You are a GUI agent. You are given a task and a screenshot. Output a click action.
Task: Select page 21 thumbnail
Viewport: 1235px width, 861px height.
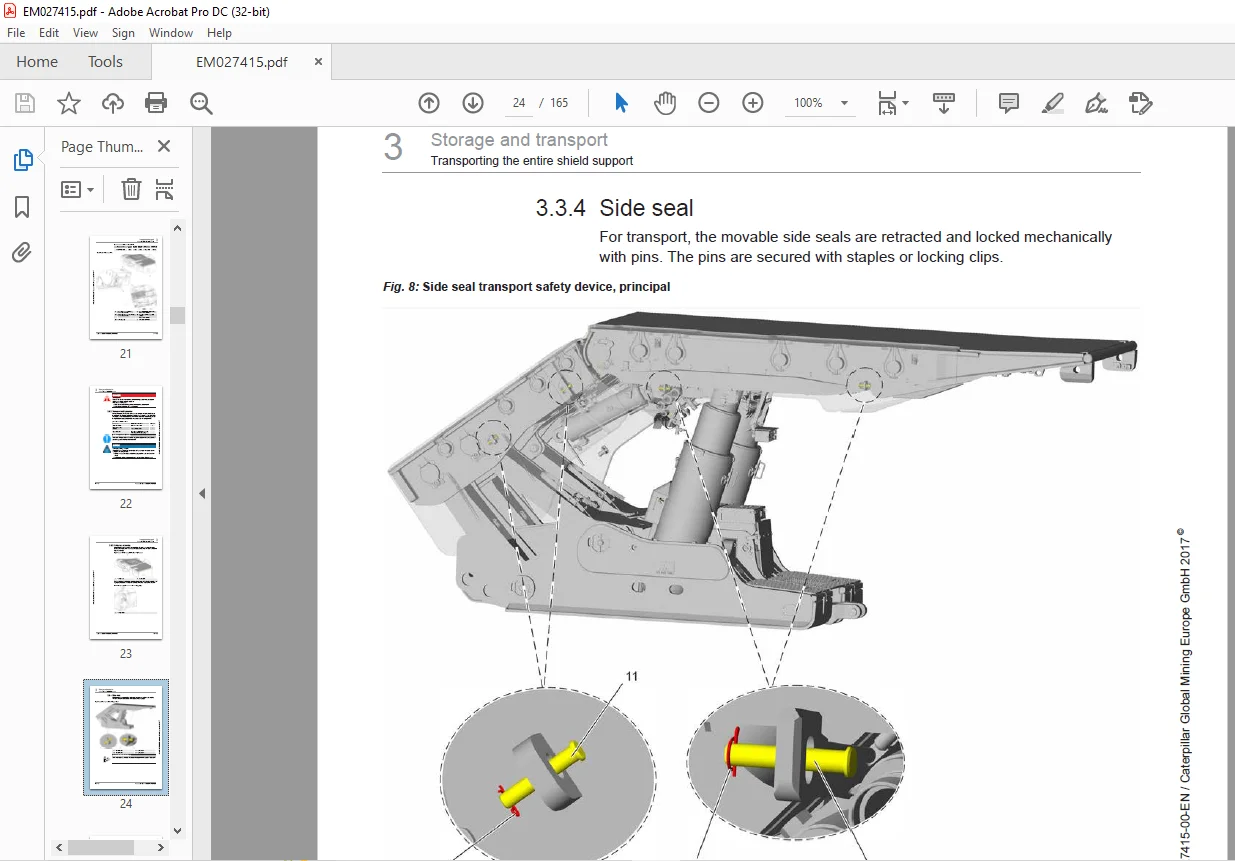(x=126, y=288)
